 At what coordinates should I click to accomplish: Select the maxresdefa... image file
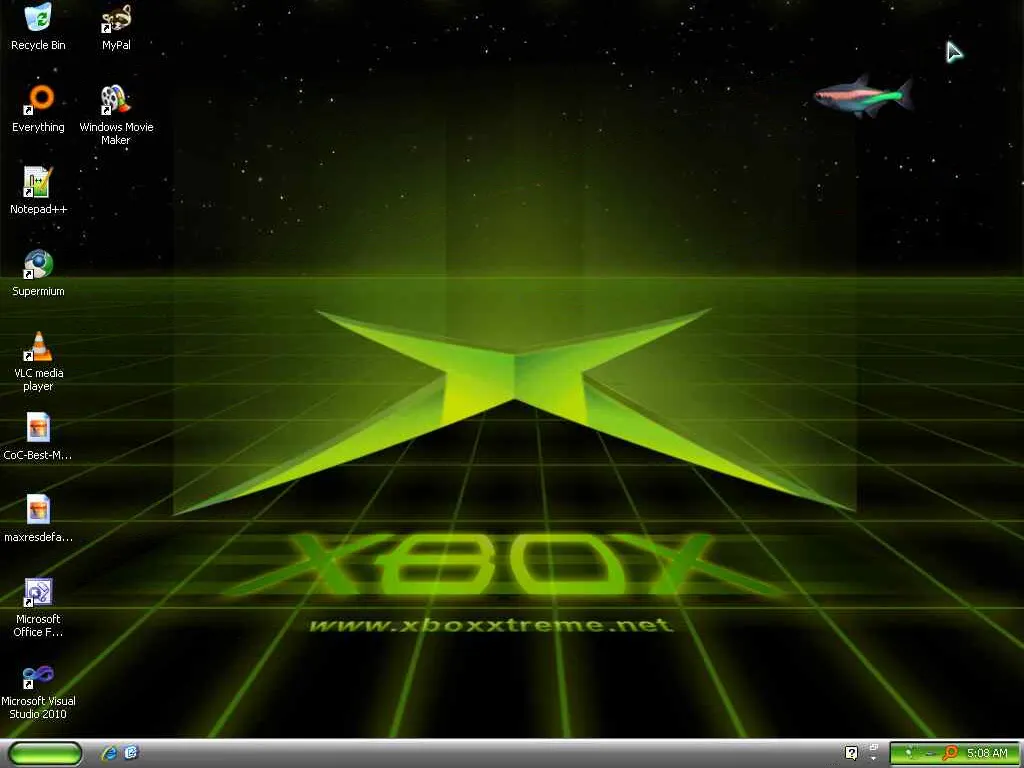point(38,519)
